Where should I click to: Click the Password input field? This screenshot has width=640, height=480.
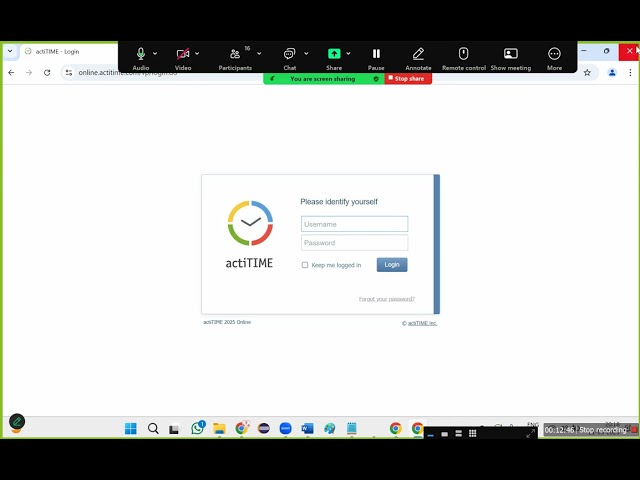tap(354, 243)
